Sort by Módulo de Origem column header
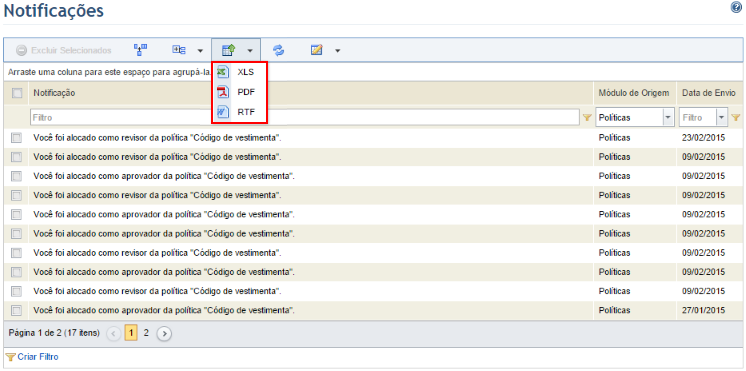Viewport: 746px width, 371px height. pyautogui.click(x=634, y=93)
